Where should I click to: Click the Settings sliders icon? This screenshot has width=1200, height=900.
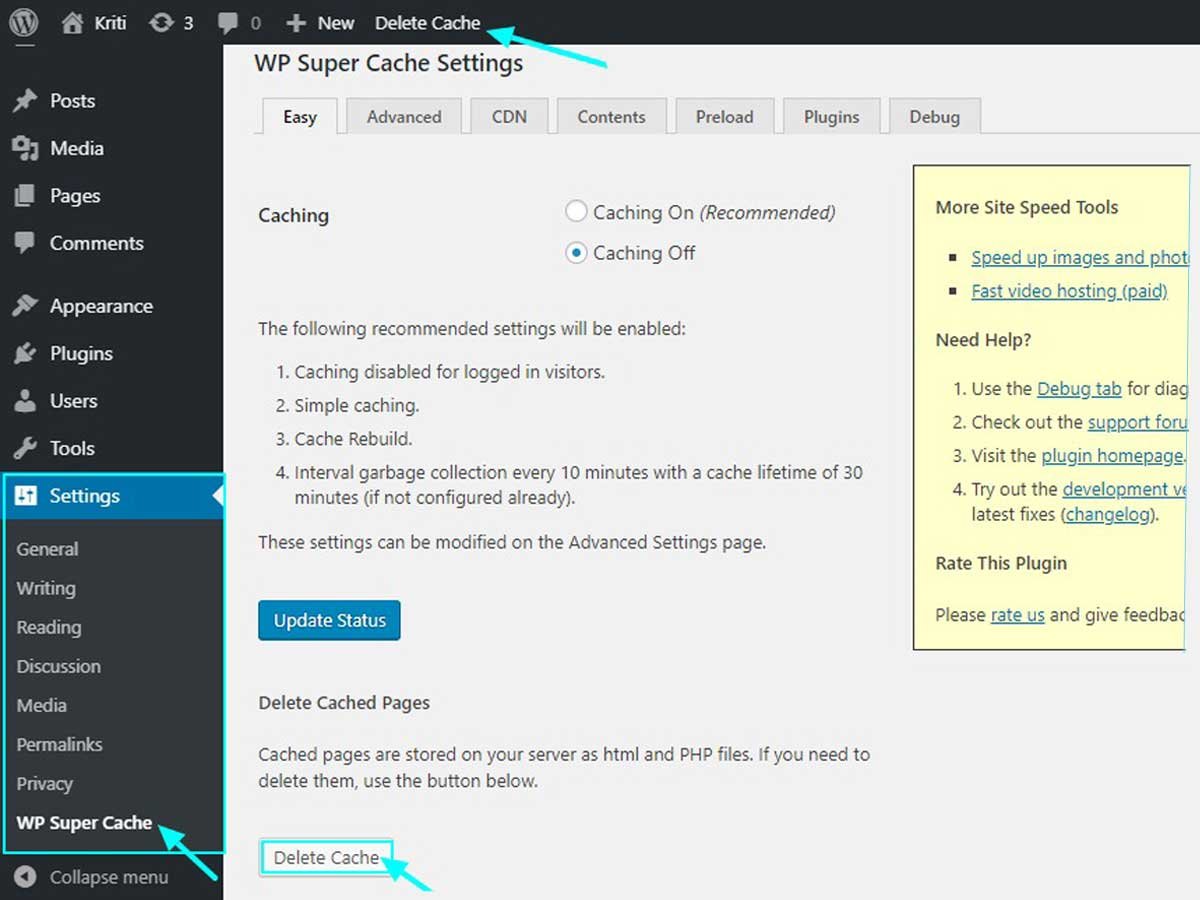pos(27,496)
